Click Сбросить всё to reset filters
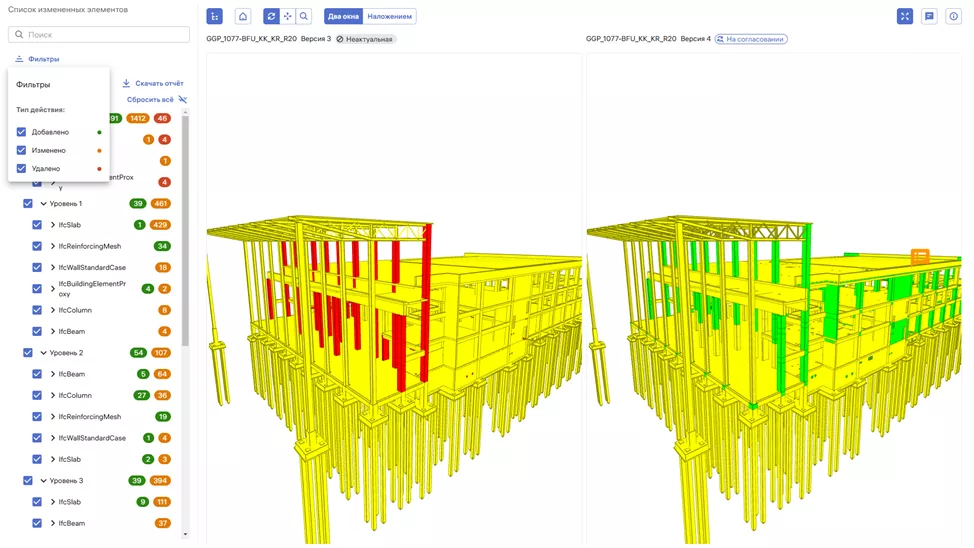The width and height of the screenshot is (974, 548). pos(150,100)
